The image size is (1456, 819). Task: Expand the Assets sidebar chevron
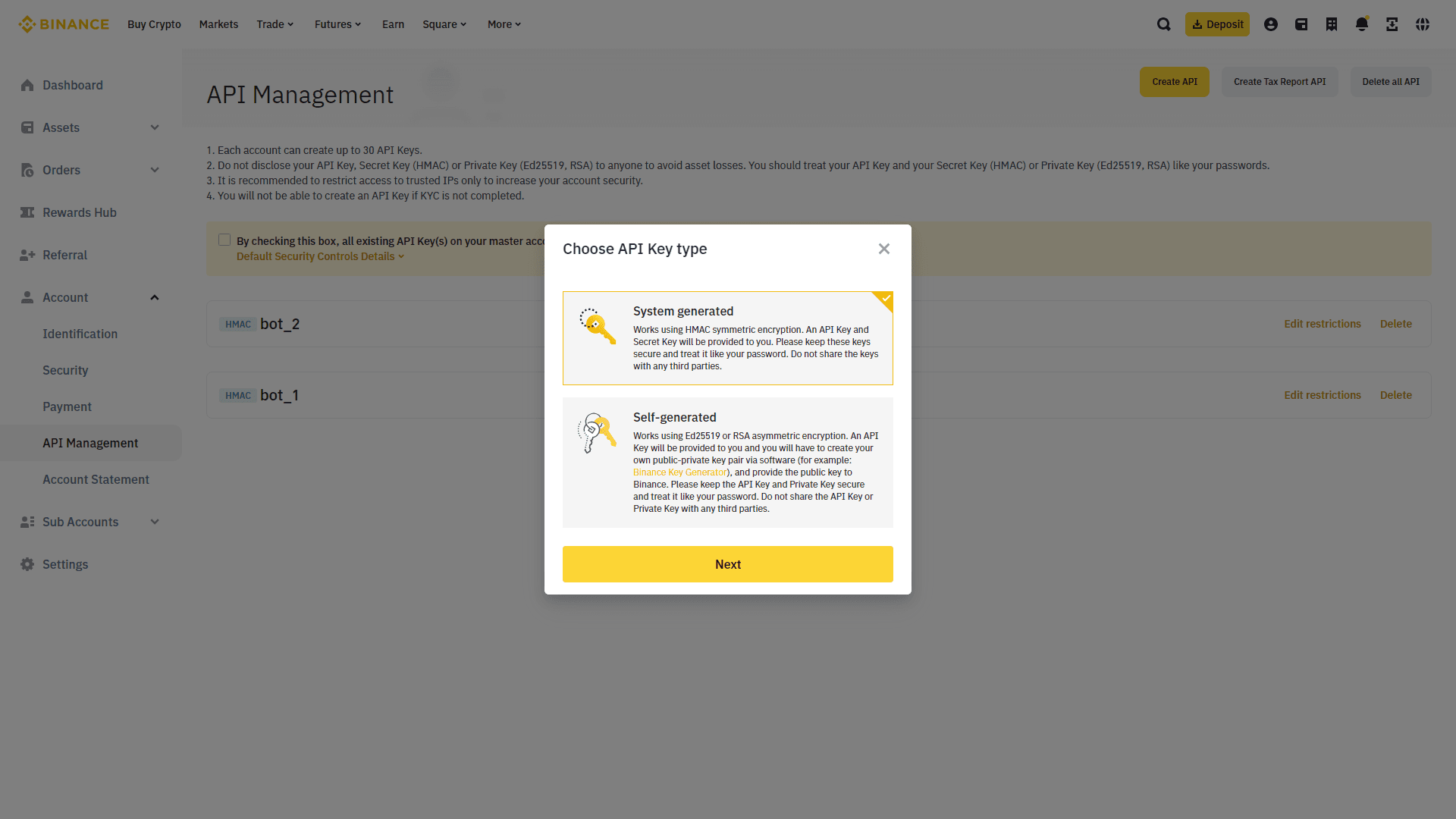(x=155, y=127)
